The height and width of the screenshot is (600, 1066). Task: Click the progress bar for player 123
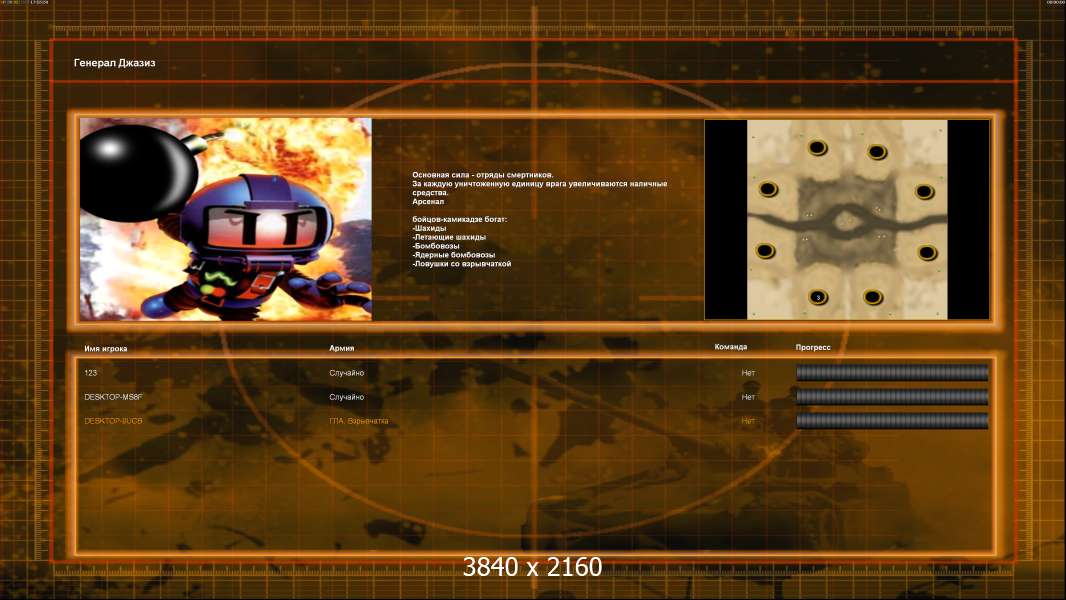pos(892,372)
